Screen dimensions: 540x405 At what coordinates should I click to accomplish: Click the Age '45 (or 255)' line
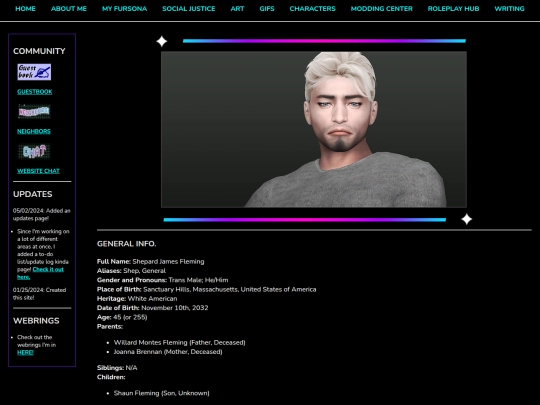coord(122,317)
